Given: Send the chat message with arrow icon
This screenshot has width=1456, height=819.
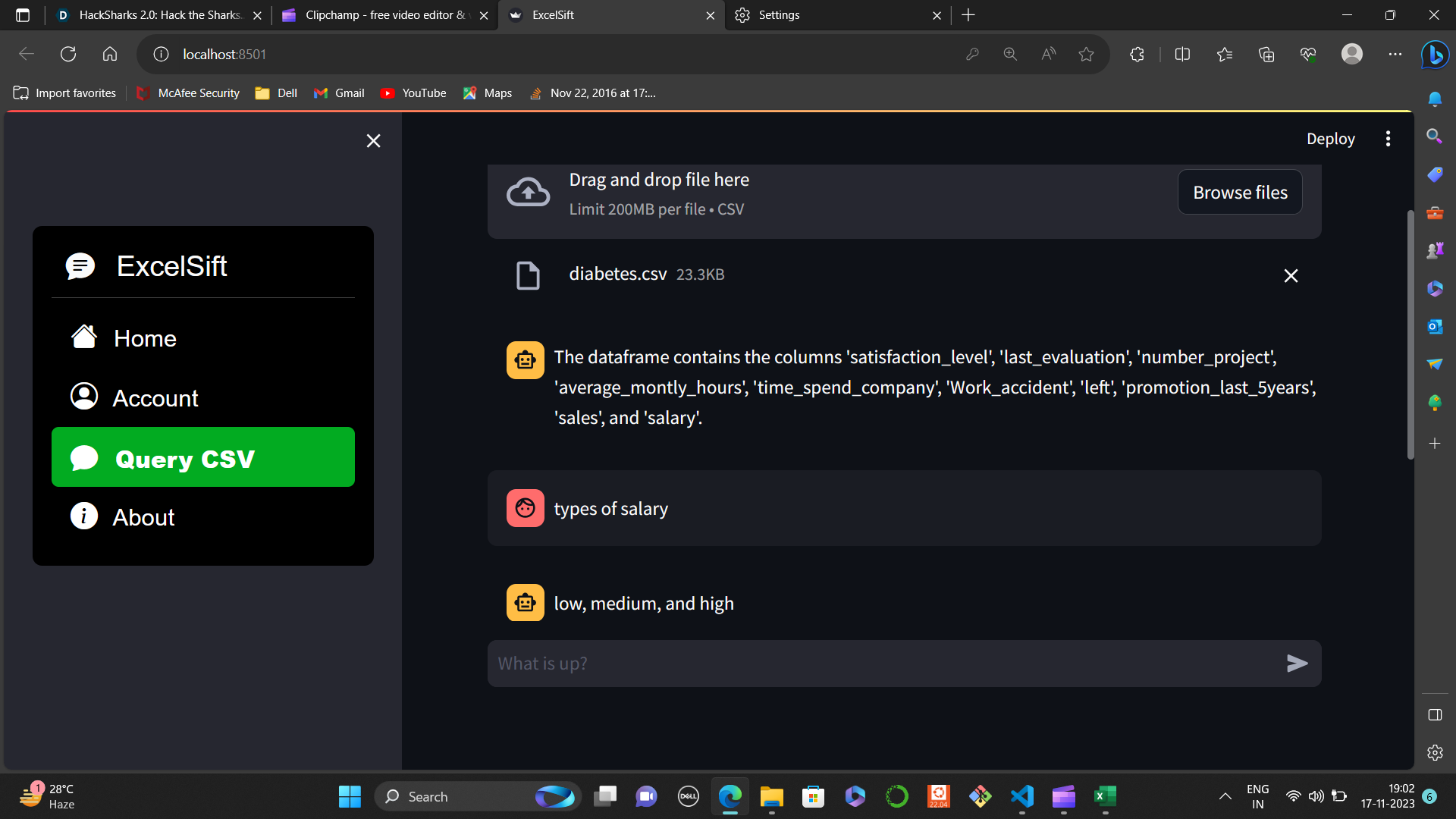Looking at the screenshot, I should pos(1297,664).
